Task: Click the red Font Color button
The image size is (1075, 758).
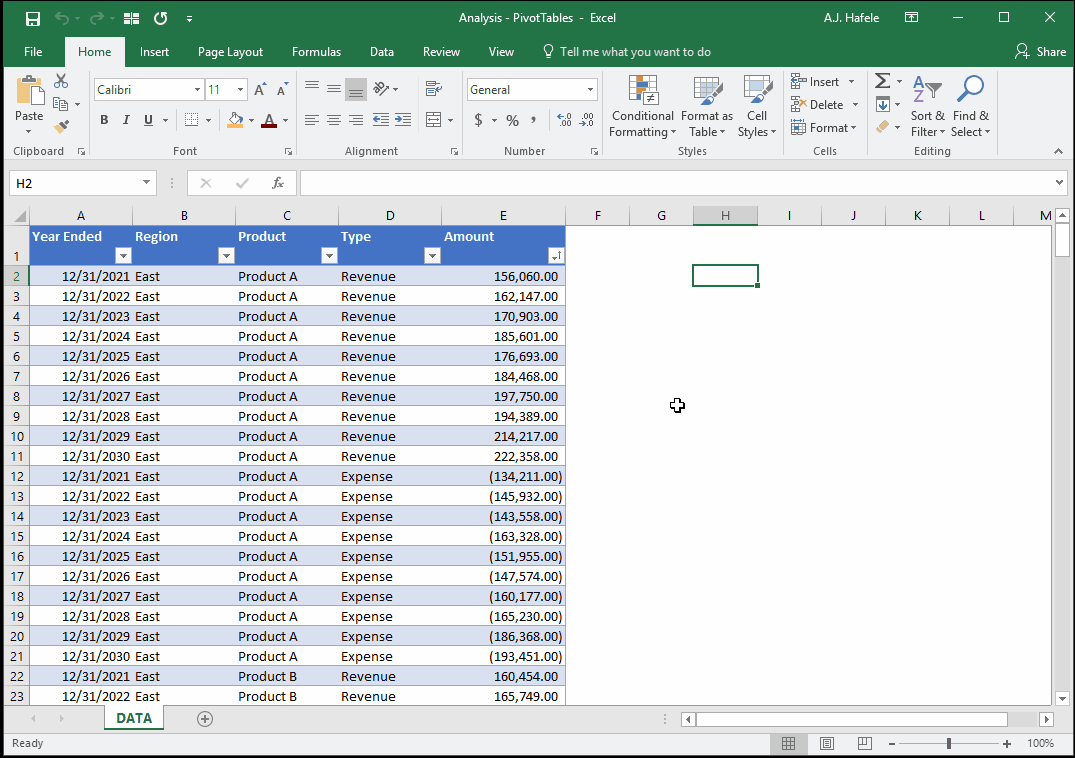Action: click(269, 120)
